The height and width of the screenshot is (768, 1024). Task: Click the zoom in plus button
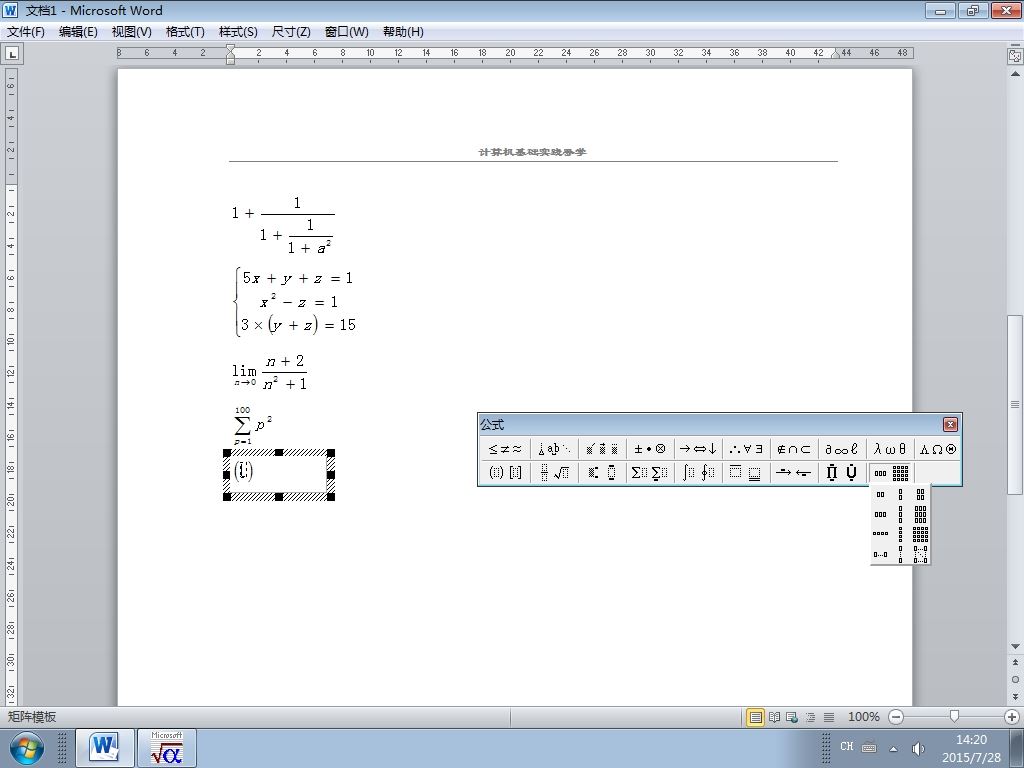(1012, 717)
